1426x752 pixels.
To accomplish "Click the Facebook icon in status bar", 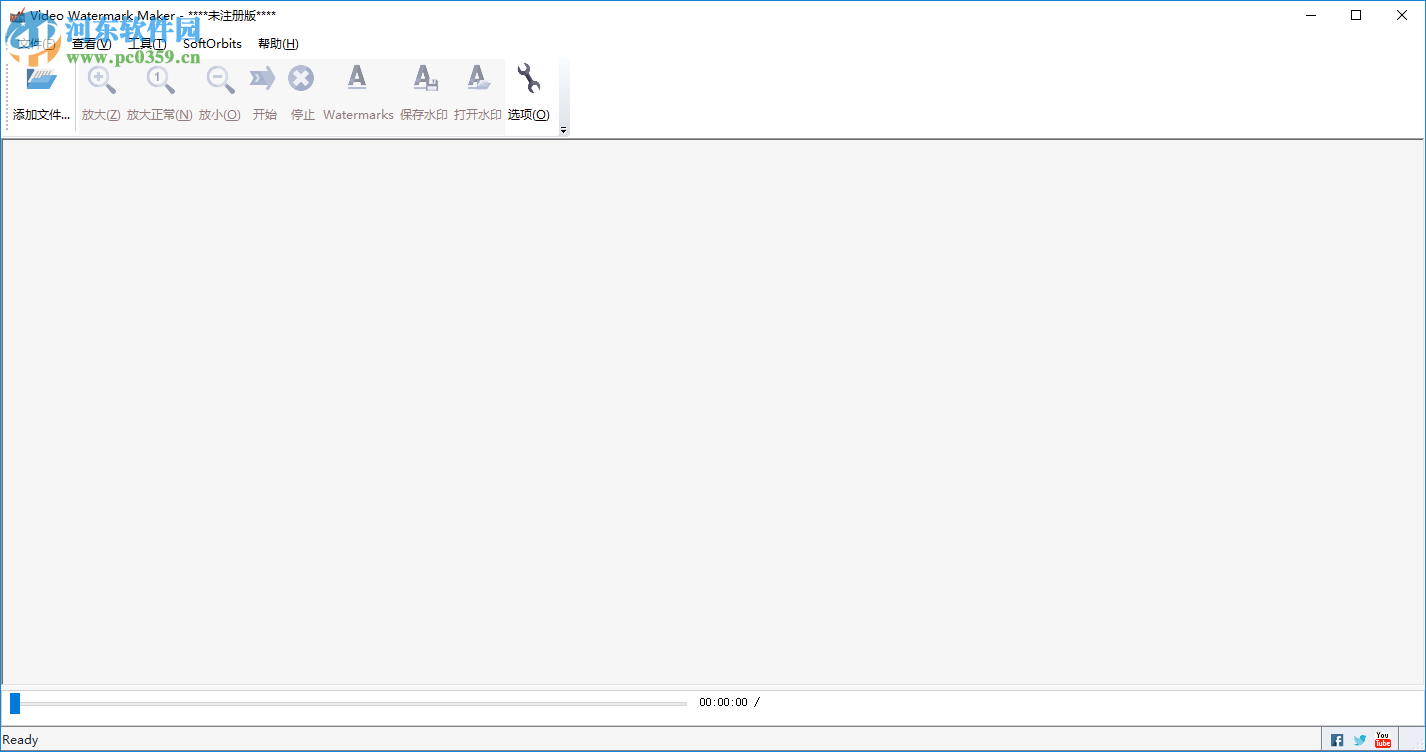I will coord(1337,740).
